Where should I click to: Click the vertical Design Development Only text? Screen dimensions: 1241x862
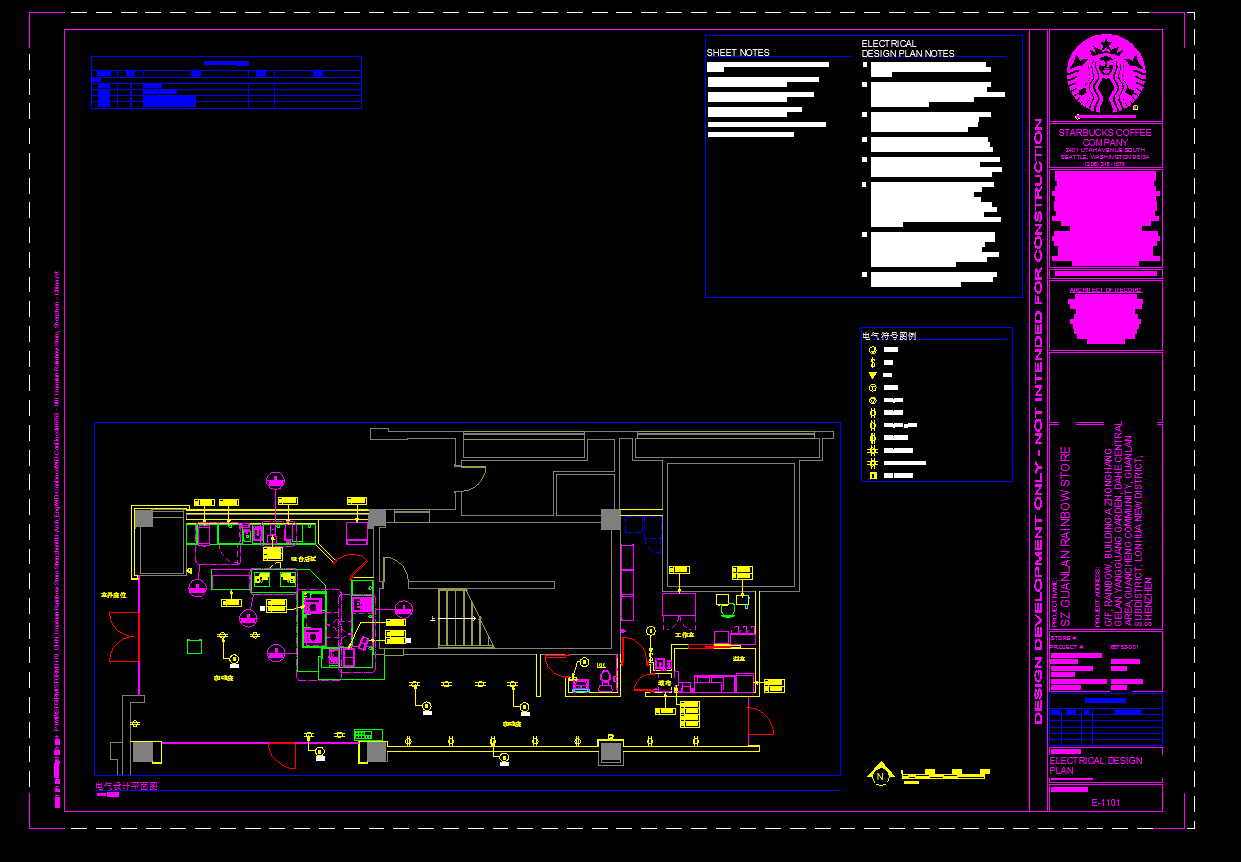click(x=1038, y=420)
